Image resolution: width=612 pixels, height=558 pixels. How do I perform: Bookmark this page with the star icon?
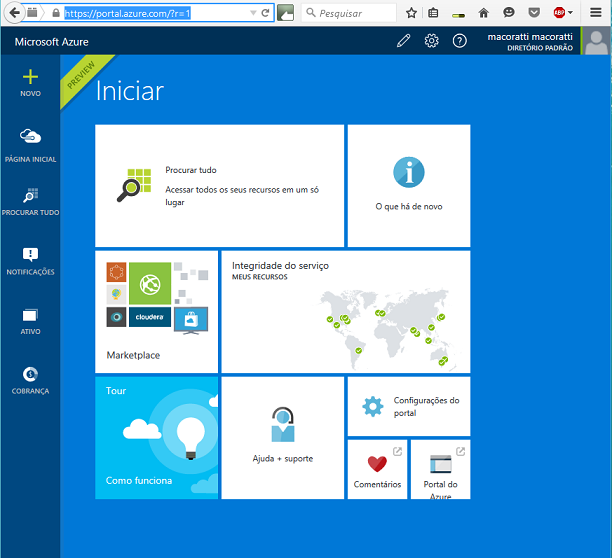tap(411, 13)
